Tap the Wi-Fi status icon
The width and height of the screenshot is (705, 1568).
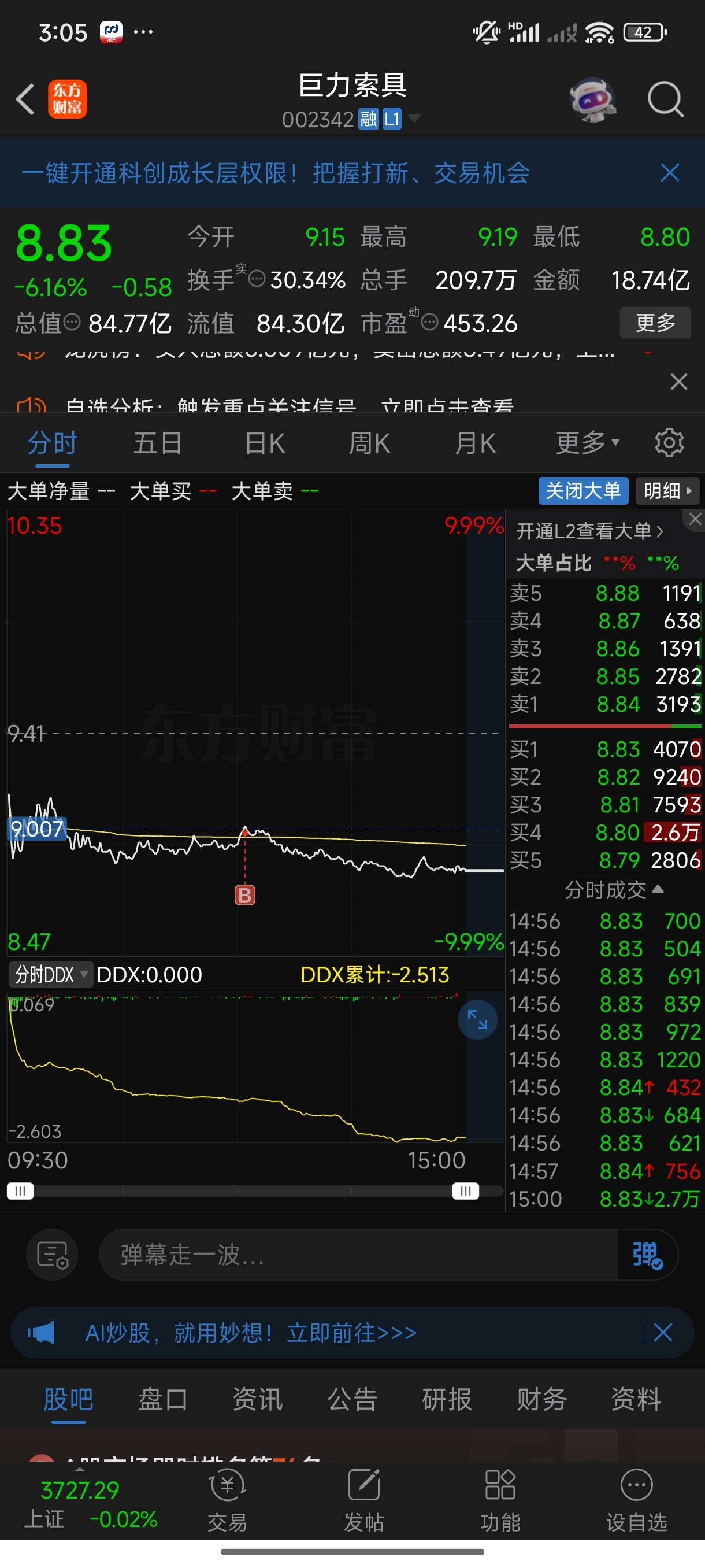[600, 32]
